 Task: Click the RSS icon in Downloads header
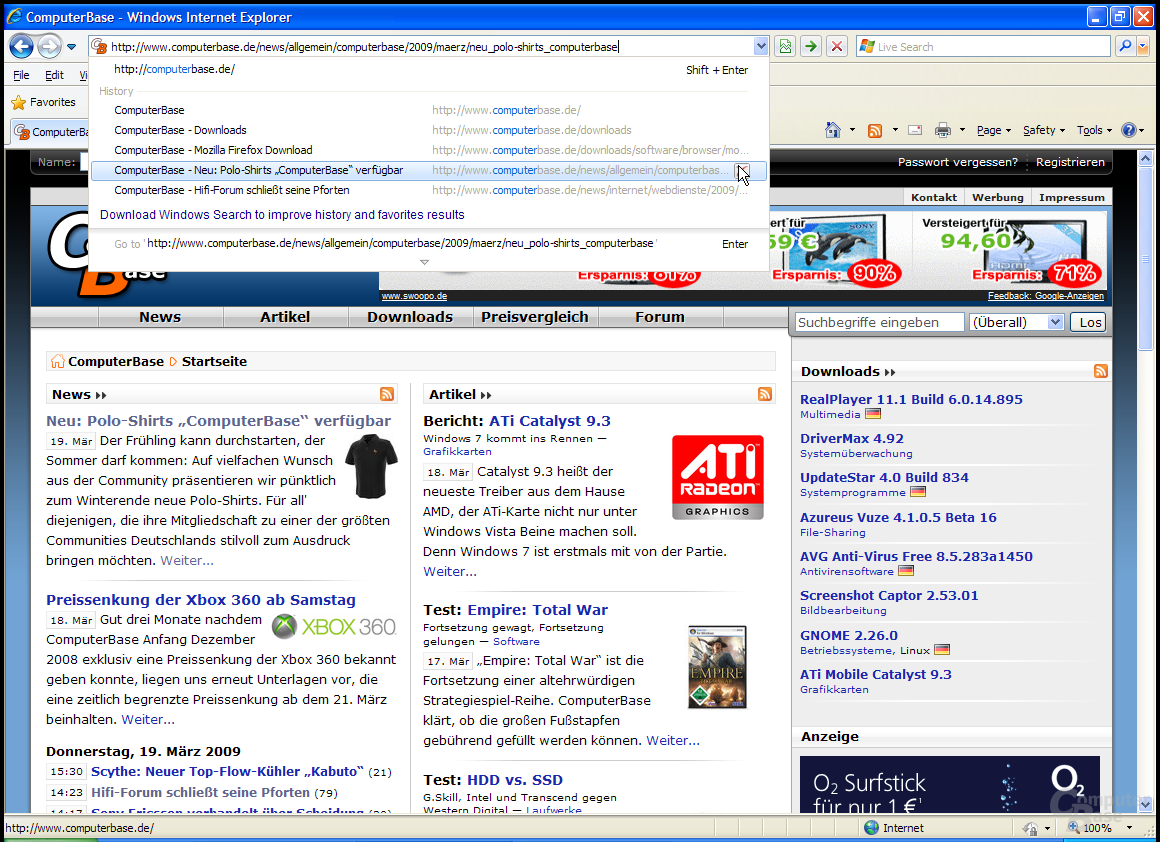(1101, 371)
